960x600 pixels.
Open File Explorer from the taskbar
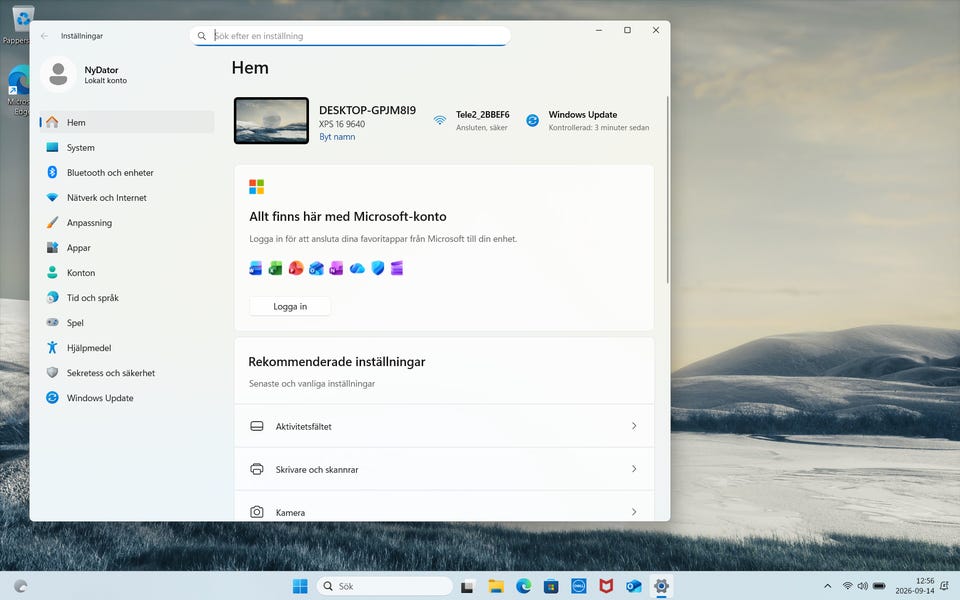[496, 587]
